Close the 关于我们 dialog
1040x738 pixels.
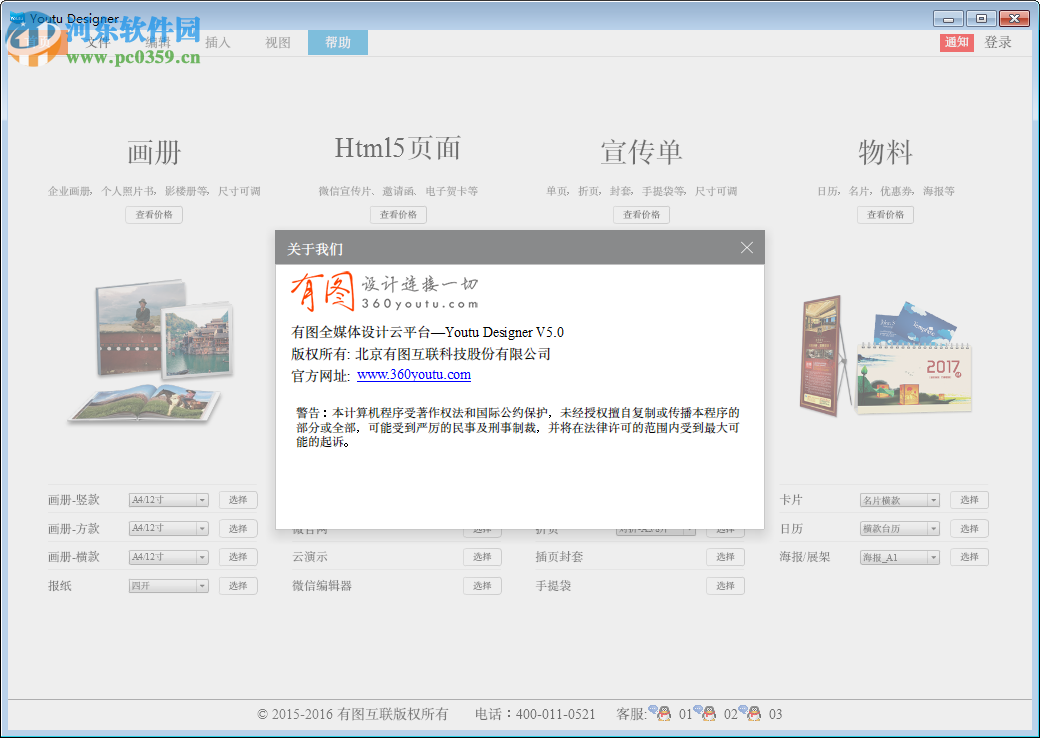[747, 247]
